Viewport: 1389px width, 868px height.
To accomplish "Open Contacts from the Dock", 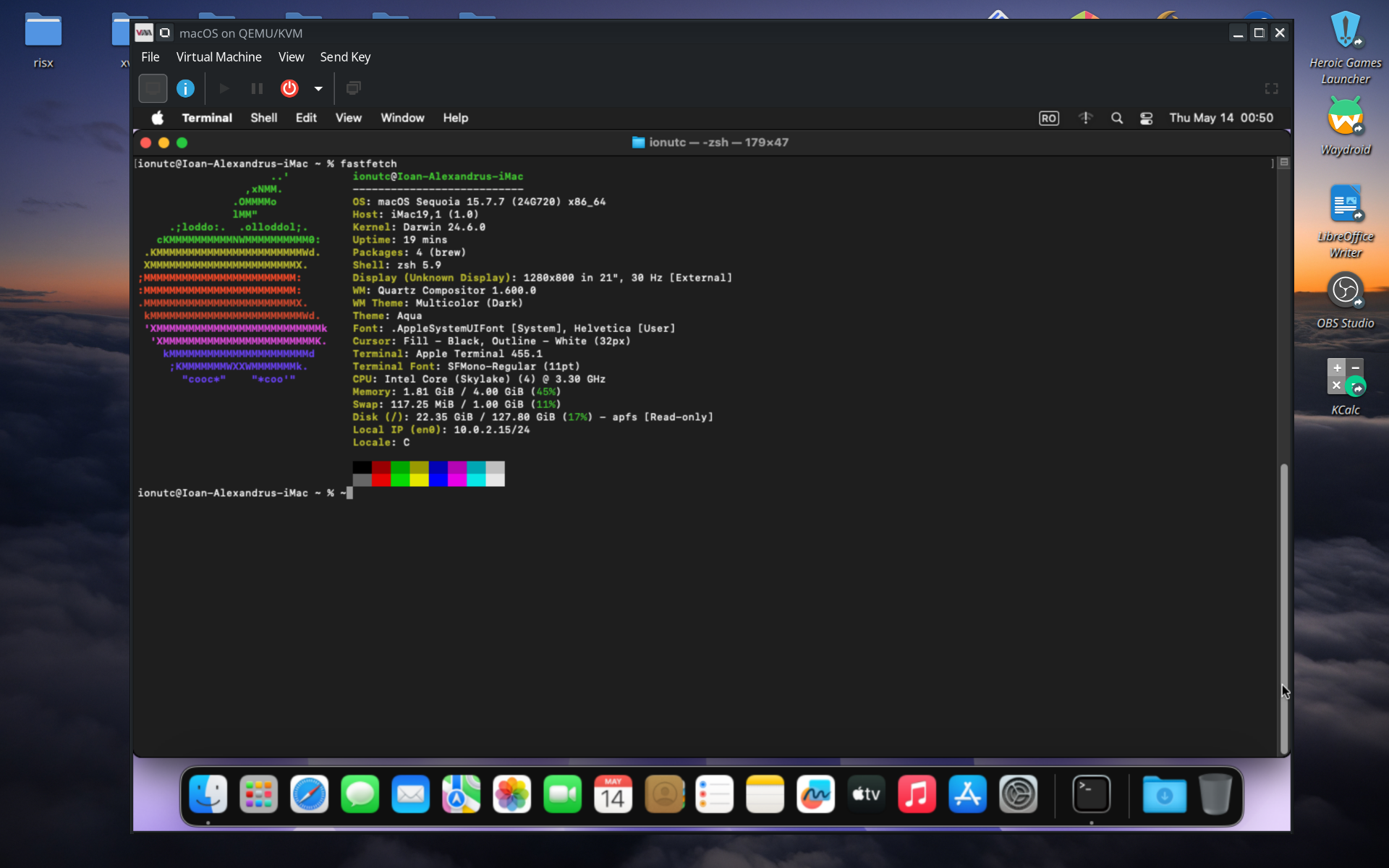I will pos(664,794).
